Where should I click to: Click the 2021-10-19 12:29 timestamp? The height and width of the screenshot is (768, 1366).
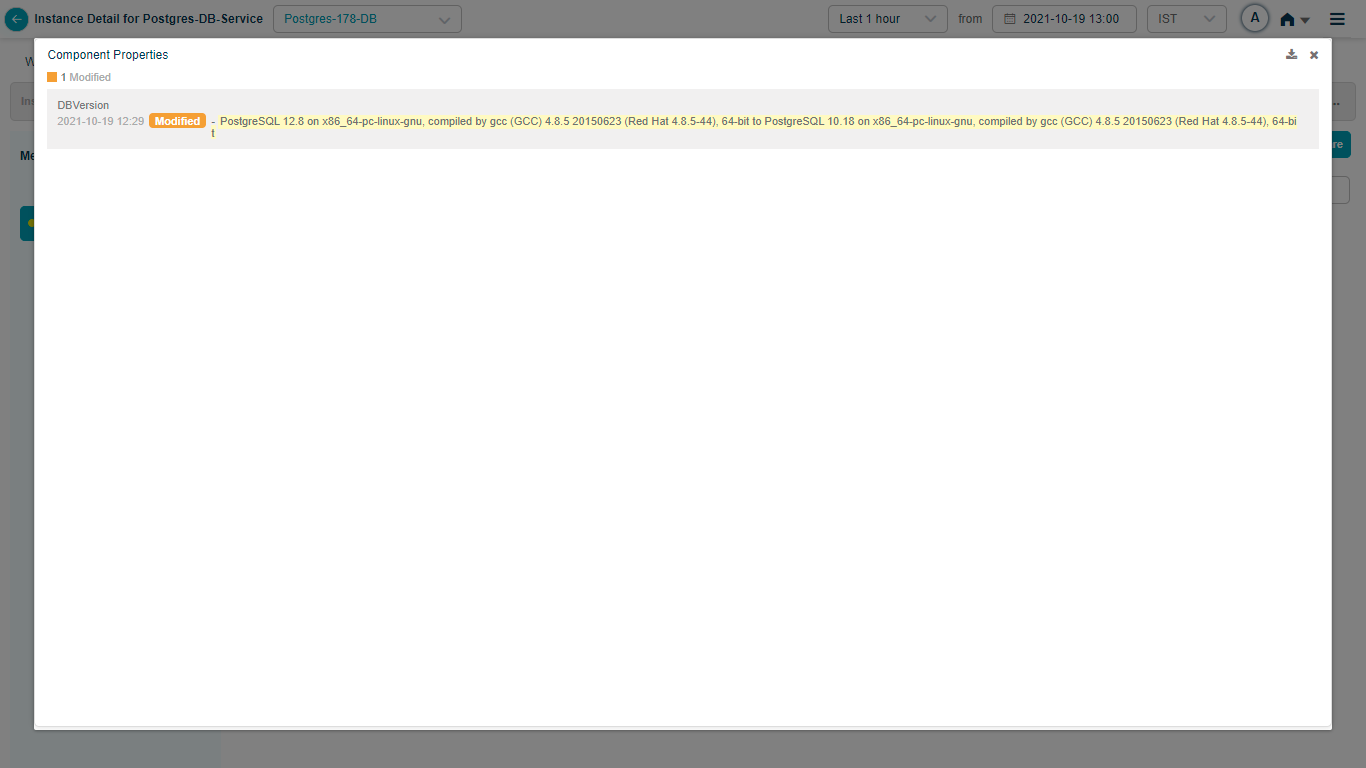[100, 121]
